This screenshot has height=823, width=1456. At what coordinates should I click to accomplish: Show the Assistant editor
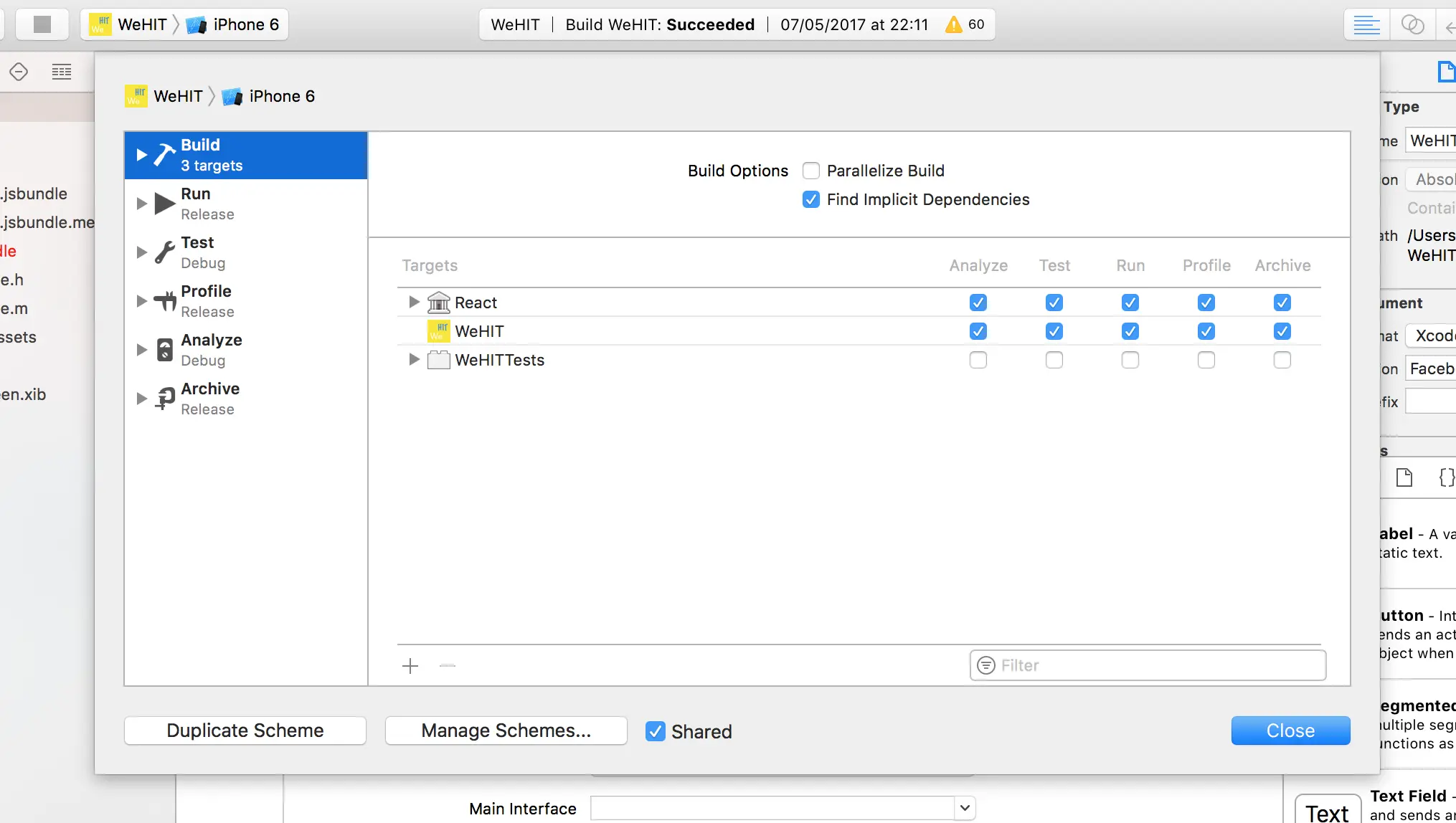1412,24
